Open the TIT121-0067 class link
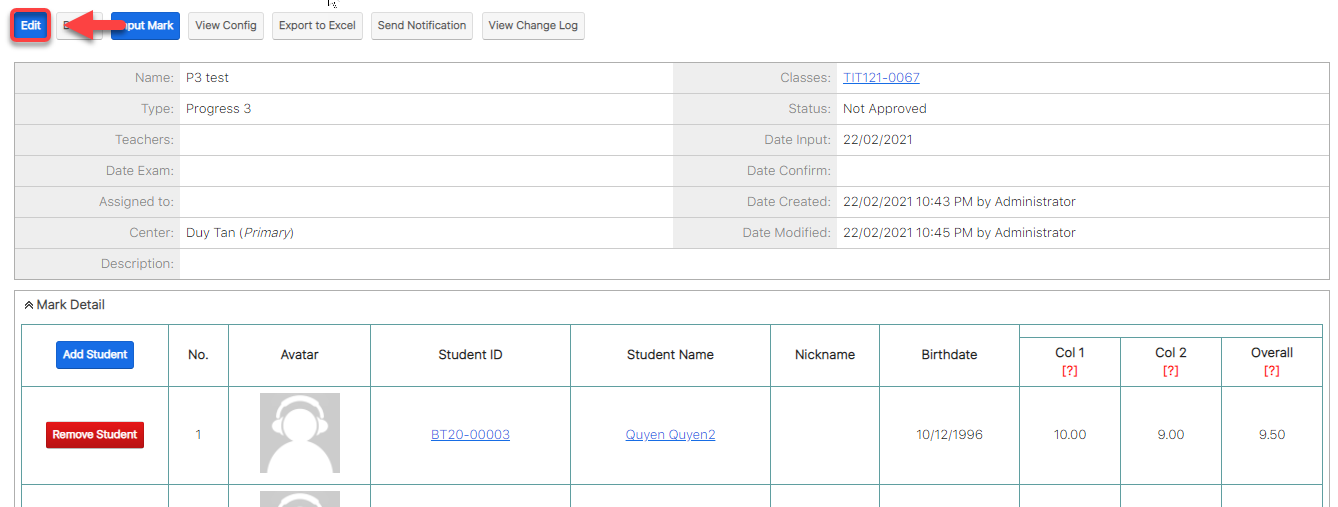Screen dimensions: 1338x507 pyautogui.click(x=881, y=78)
